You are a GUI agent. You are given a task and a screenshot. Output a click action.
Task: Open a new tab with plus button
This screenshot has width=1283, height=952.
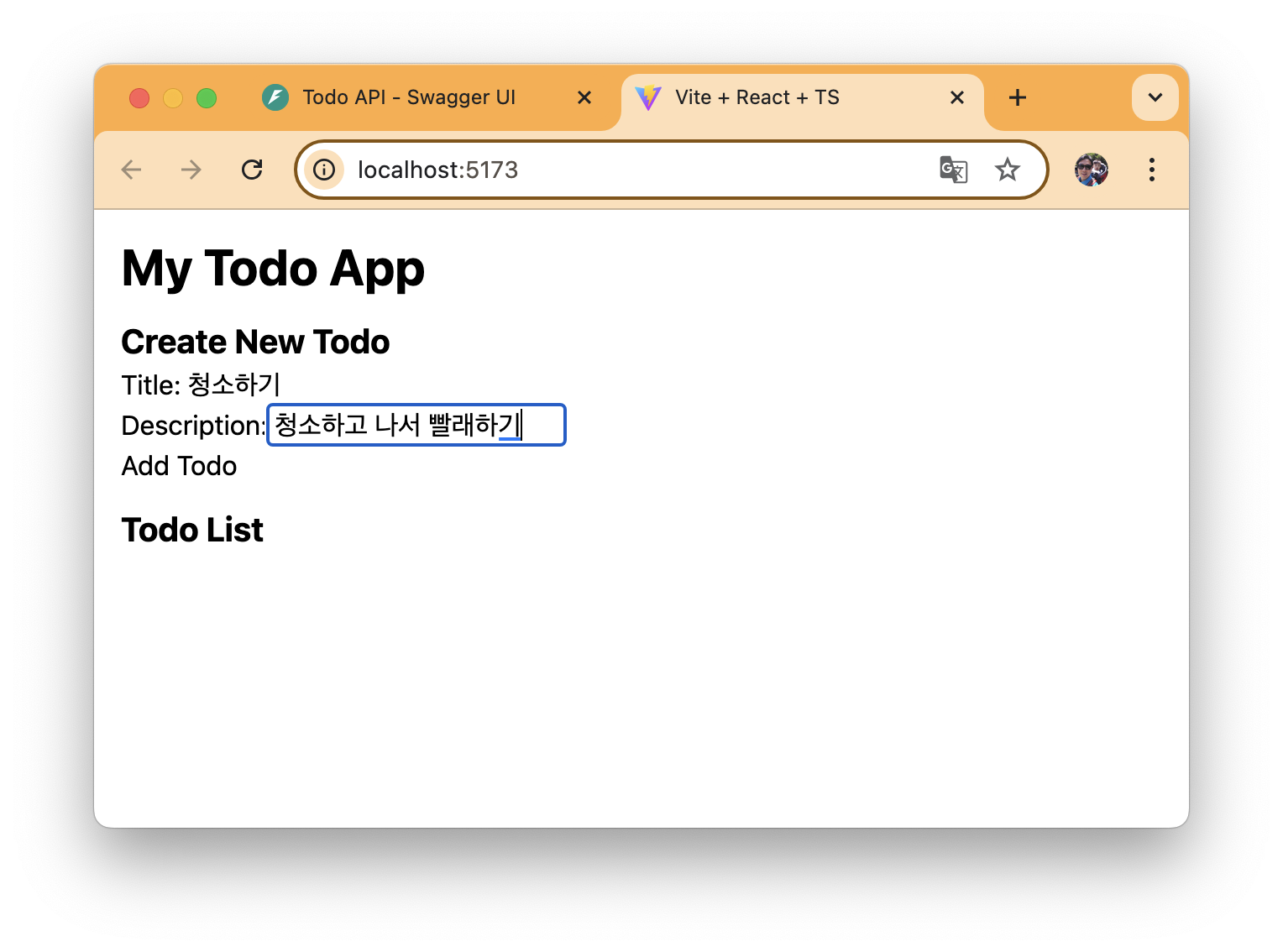pyautogui.click(x=1018, y=97)
